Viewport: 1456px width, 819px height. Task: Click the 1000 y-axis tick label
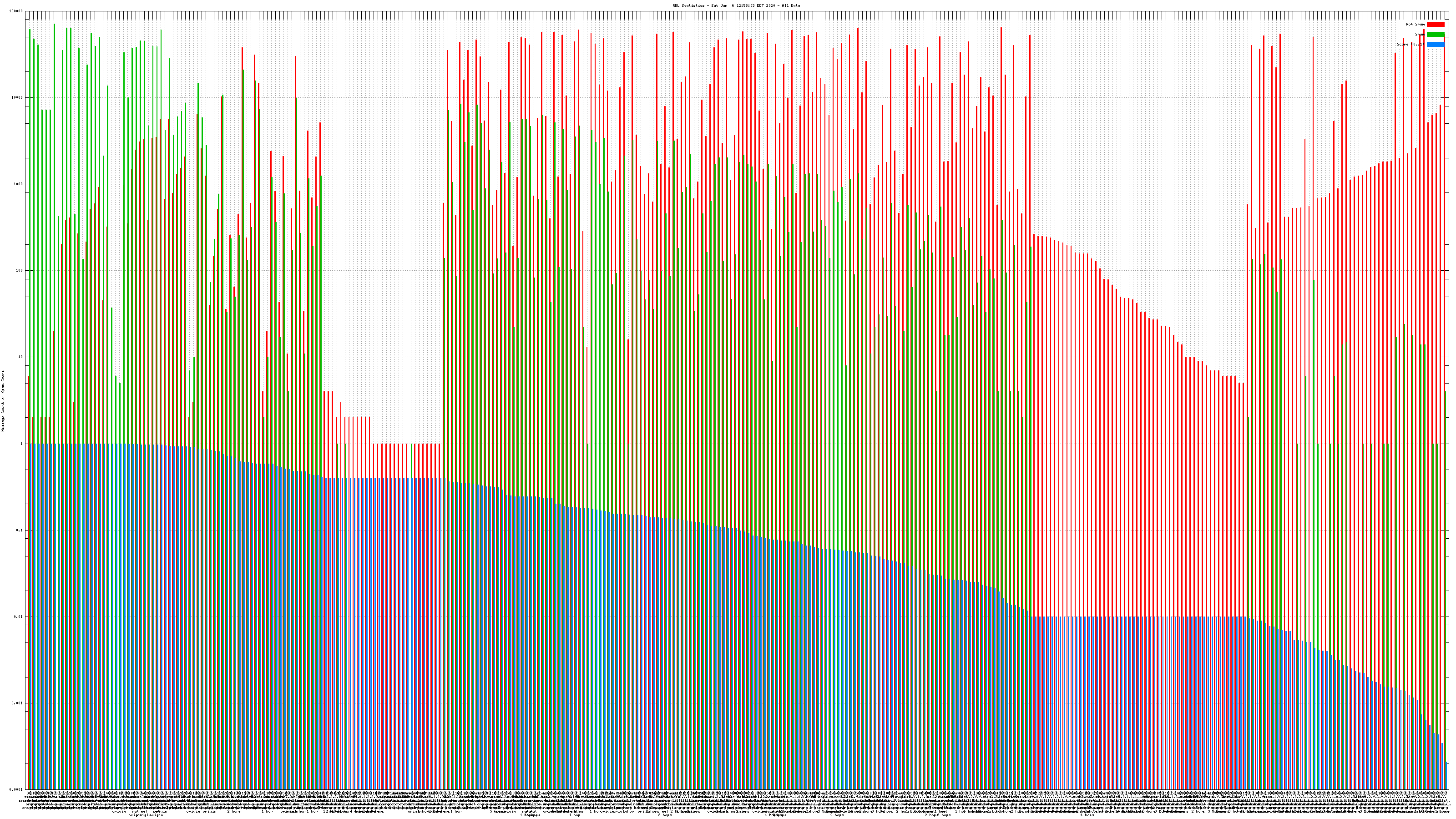pyautogui.click(x=19, y=184)
